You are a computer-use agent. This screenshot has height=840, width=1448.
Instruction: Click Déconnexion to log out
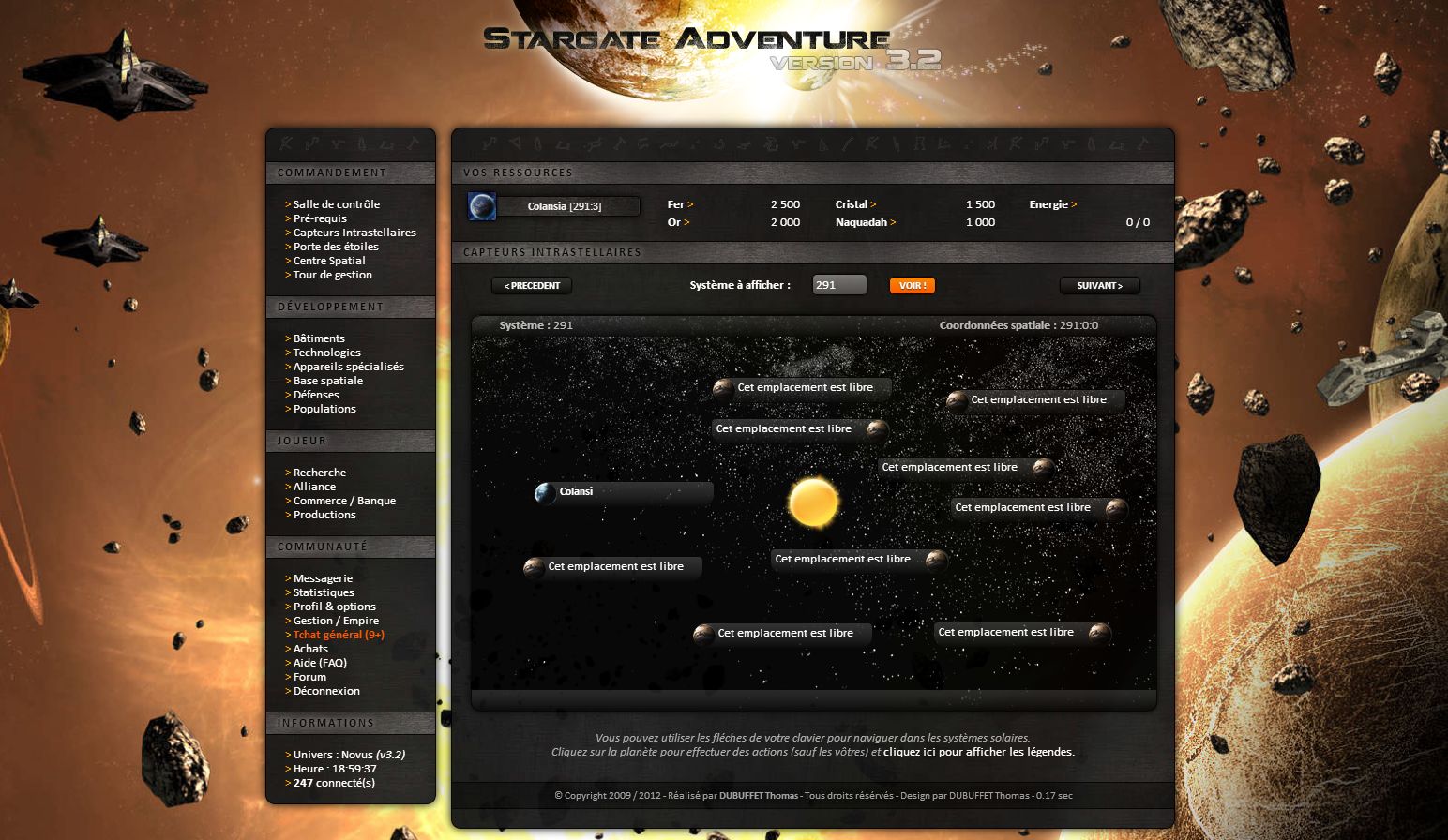pyautogui.click(x=326, y=691)
